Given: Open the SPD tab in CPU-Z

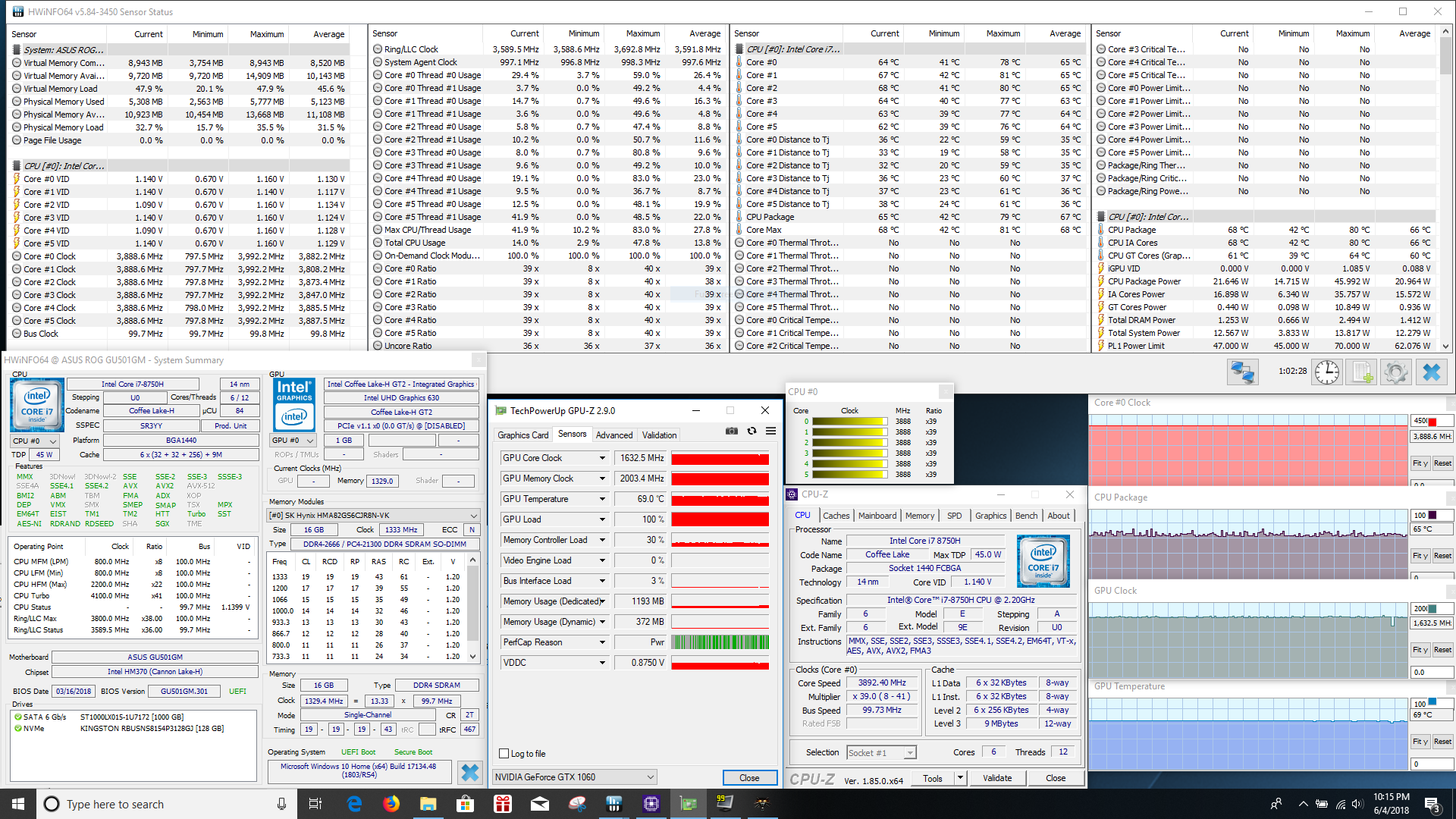Looking at the screenshot, I should pos(954,516).
